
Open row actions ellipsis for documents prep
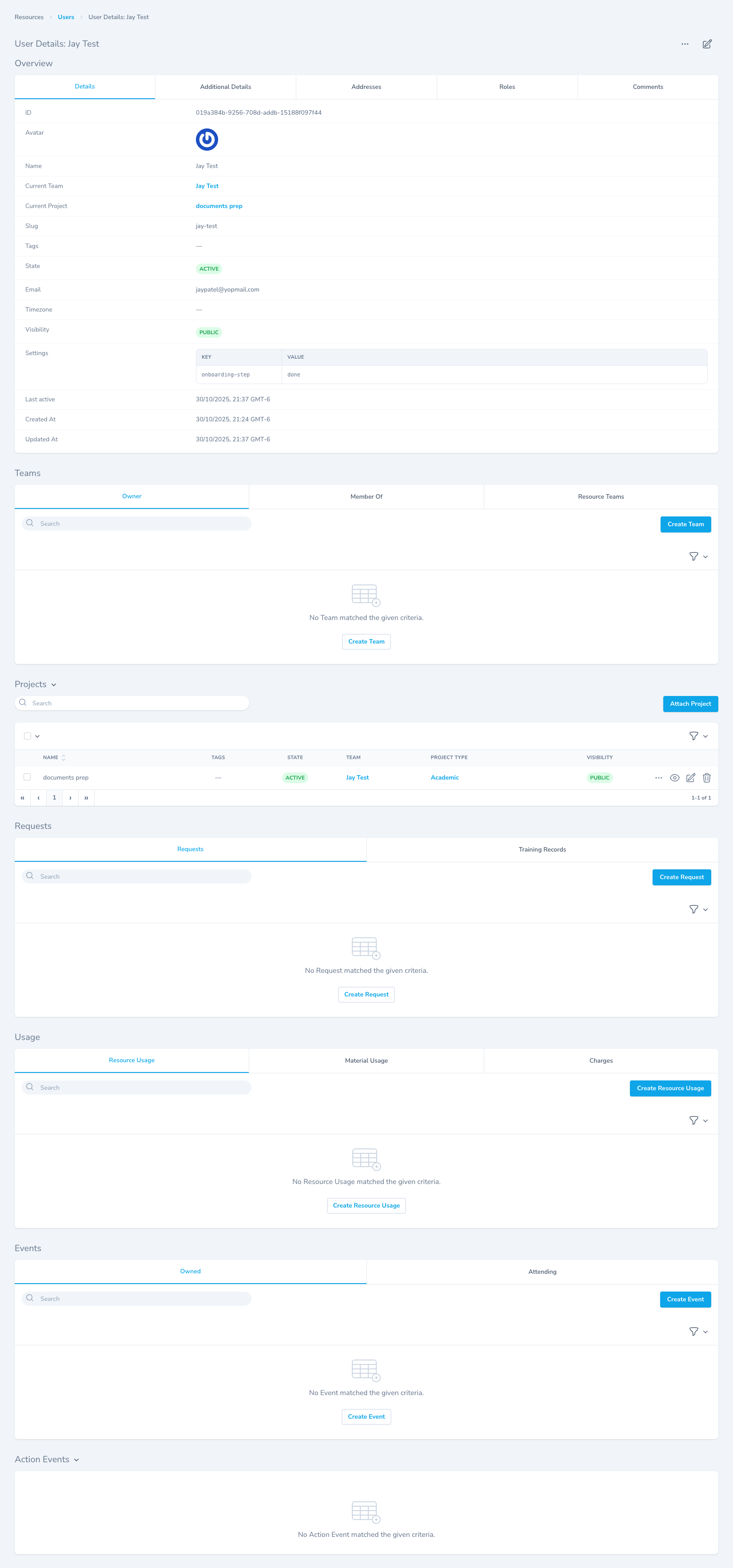pos(659,777)
